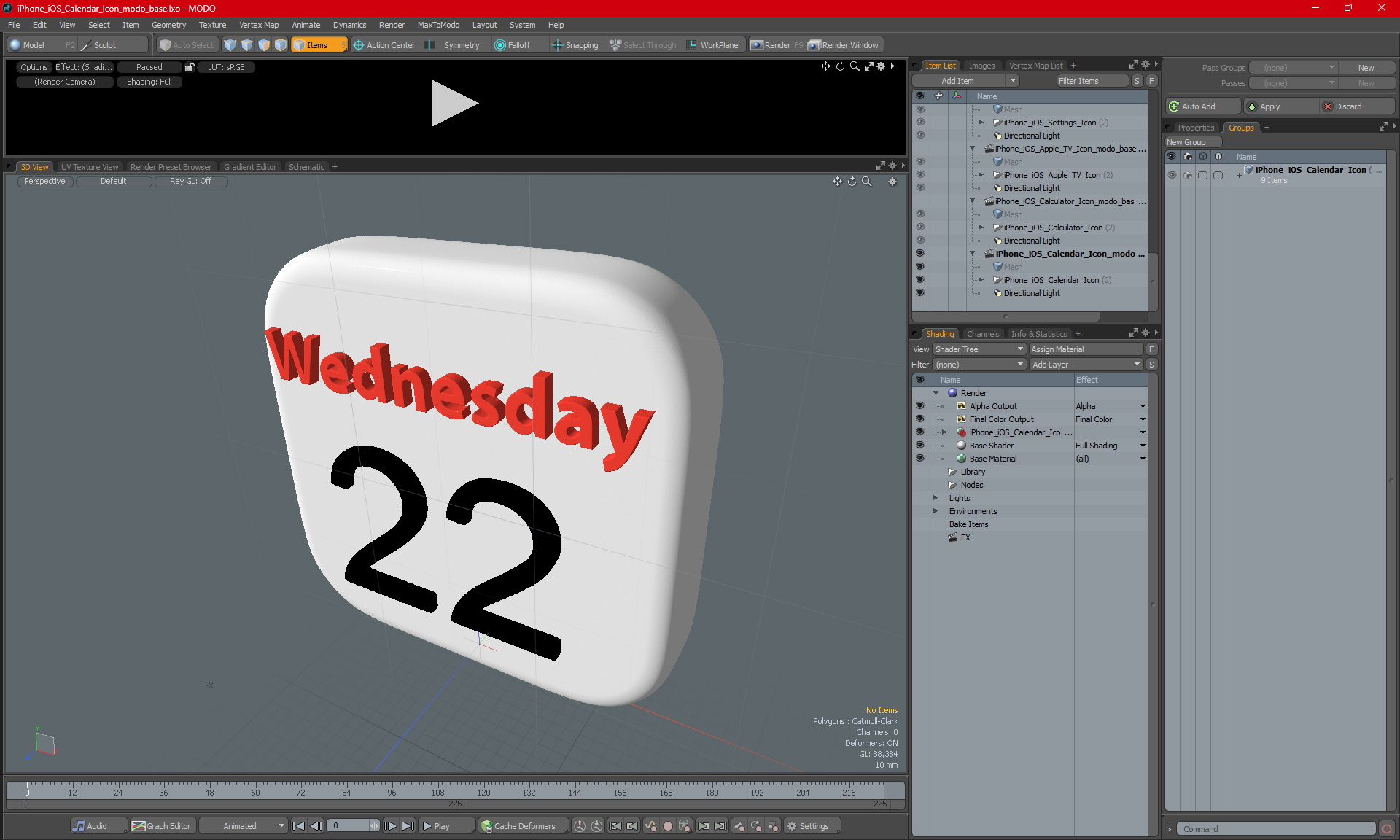Toggle Snapping
This screenshot has height=840, width=1400.
pos(575,45)
